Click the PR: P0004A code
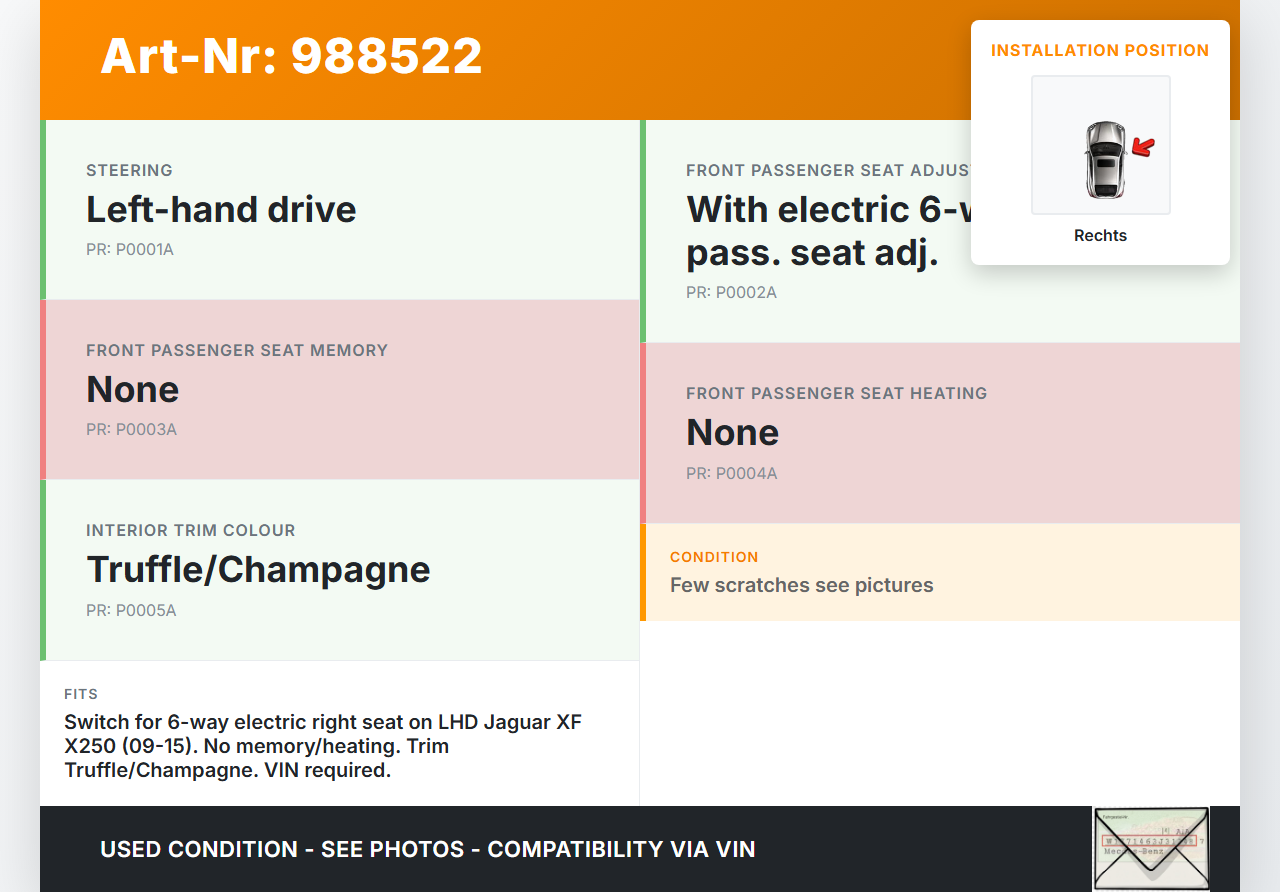 731,473
